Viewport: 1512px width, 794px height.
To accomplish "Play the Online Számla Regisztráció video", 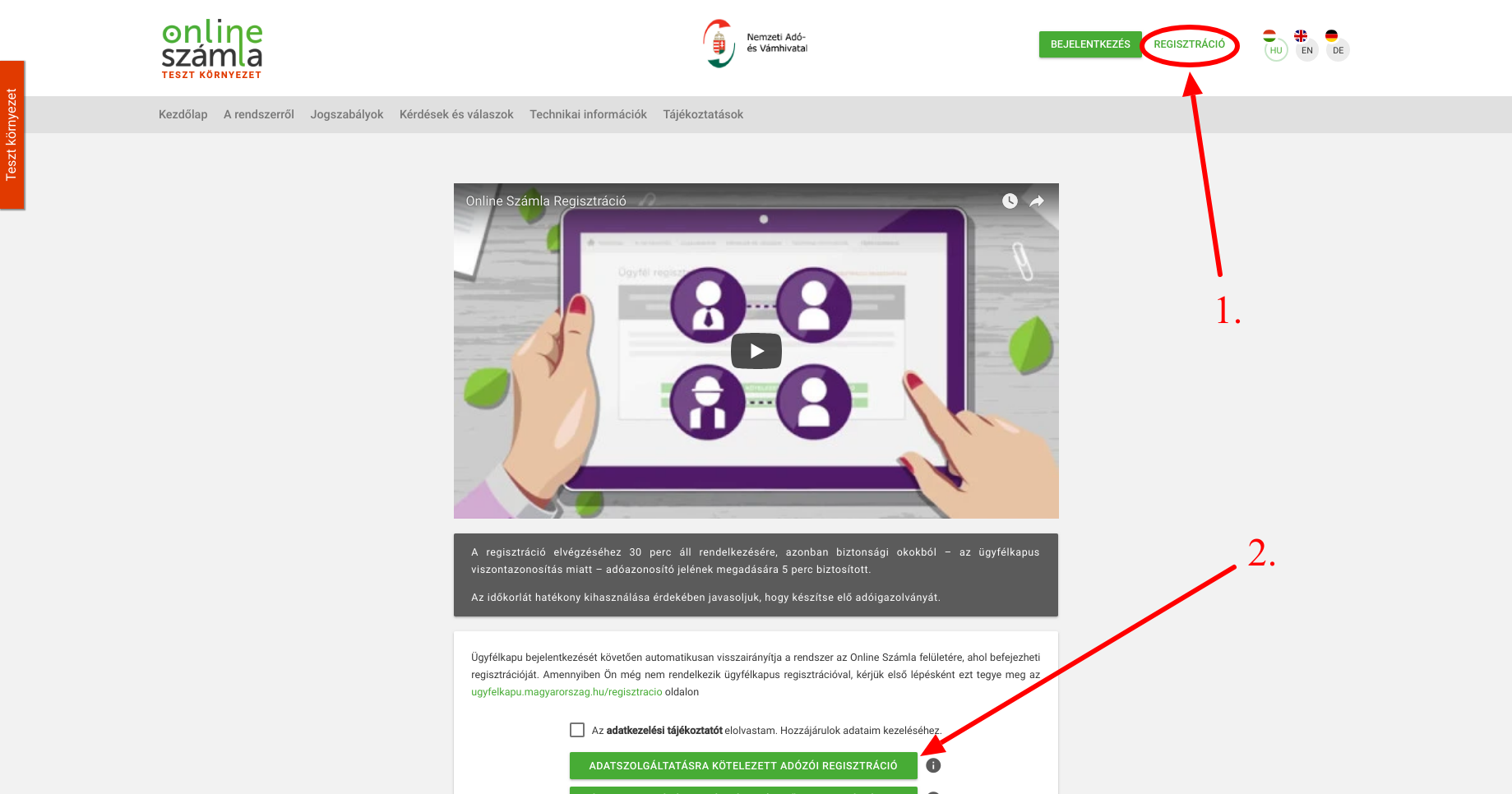I will (756, 351).
